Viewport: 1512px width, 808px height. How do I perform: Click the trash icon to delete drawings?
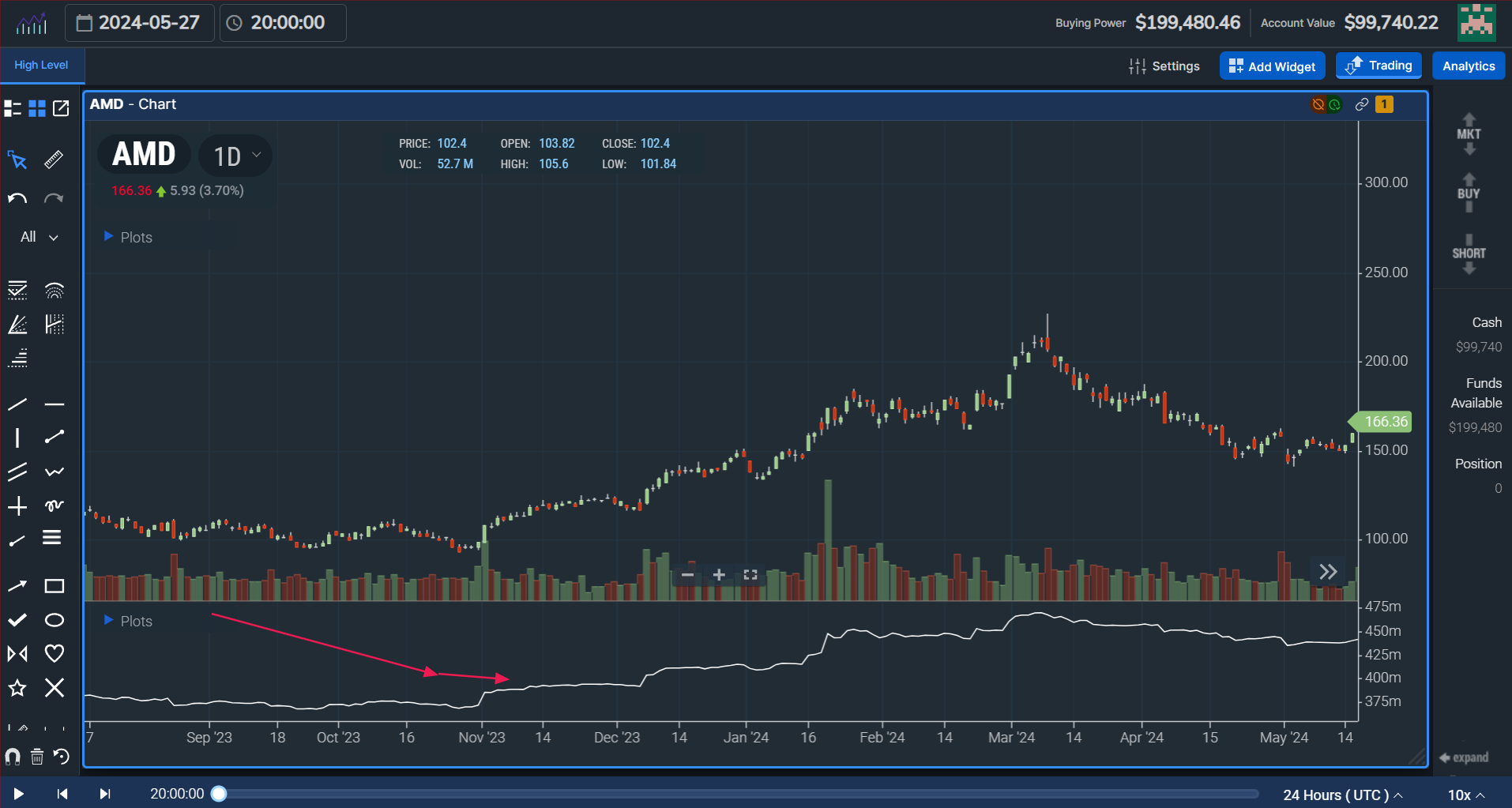pyautogui.click(x=36, y=756)
